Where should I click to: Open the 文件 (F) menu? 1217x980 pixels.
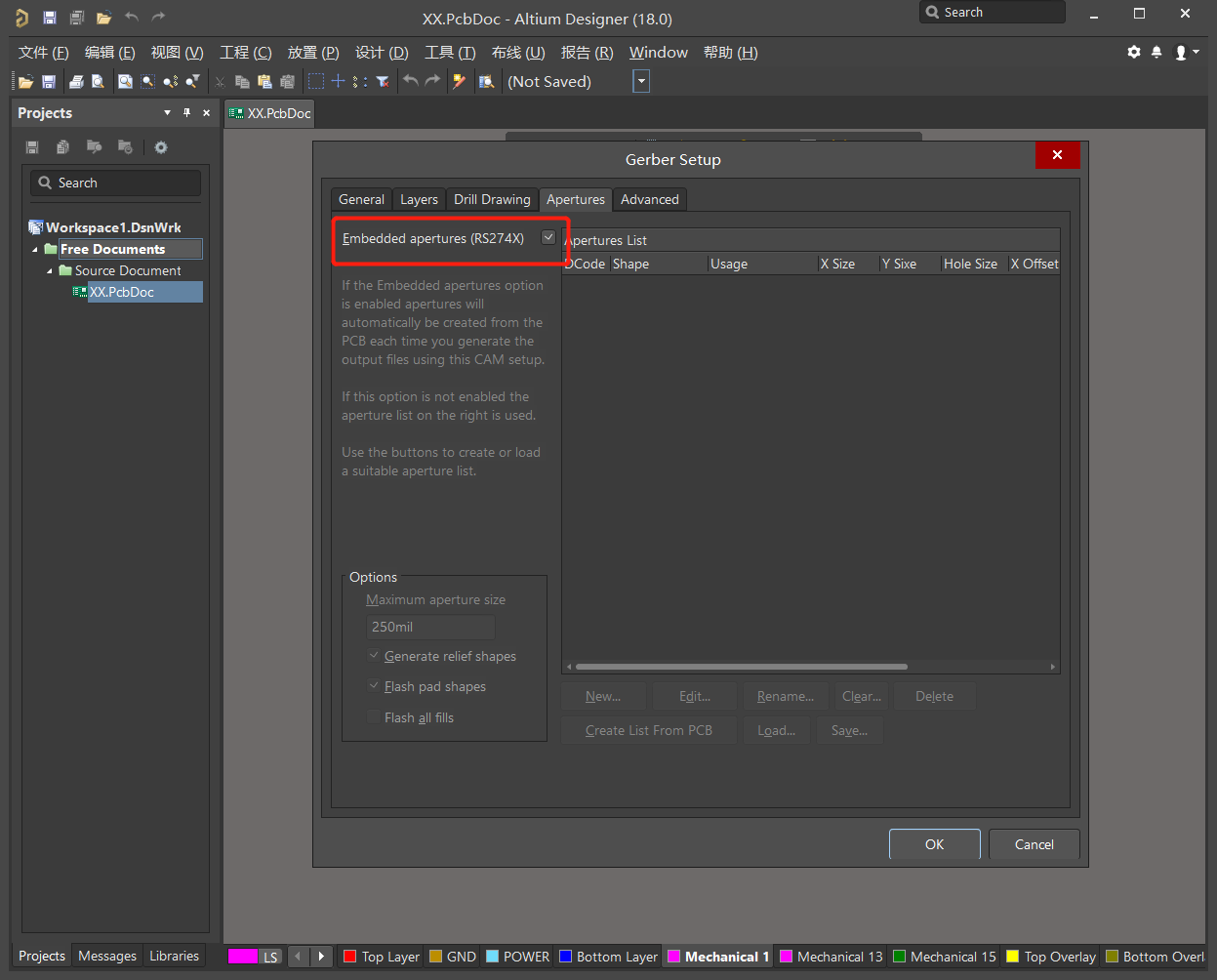(x=43, y=53)
